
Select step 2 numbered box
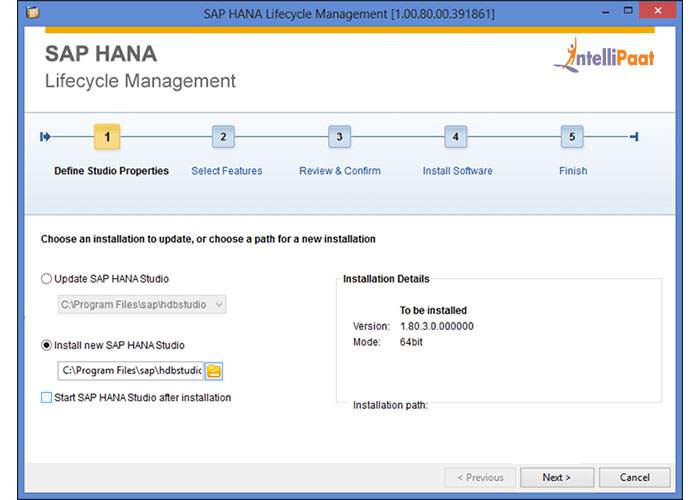pyautogui.click(x=223, y=137)
